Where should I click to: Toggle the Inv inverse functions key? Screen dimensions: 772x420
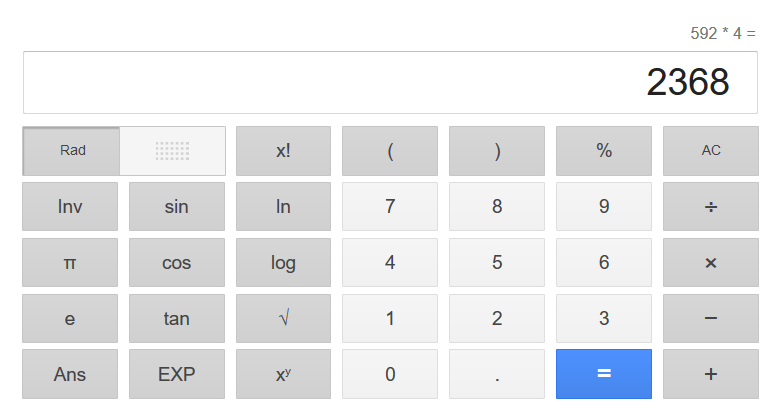click(x=70, y=207)
